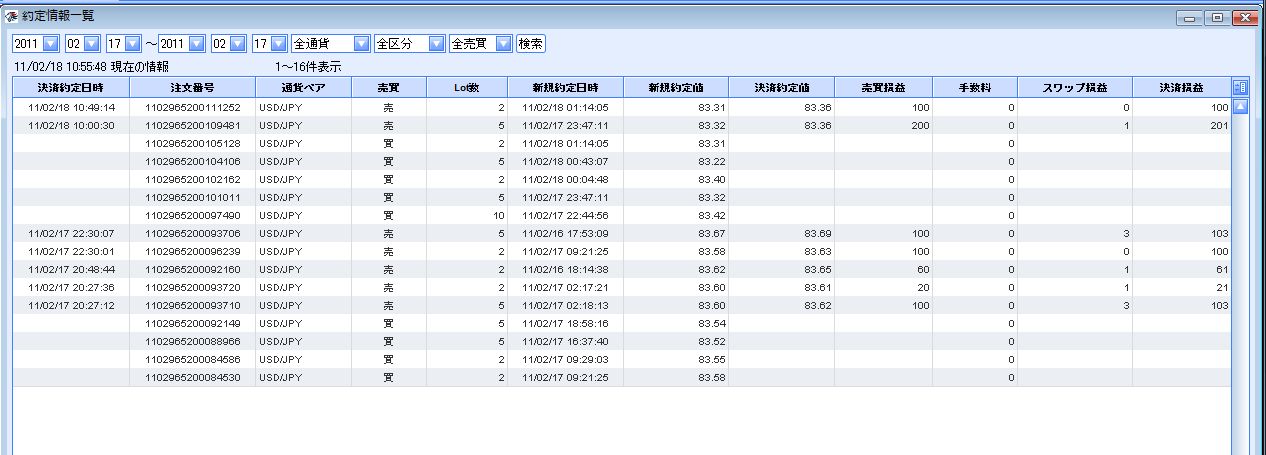Viewport: 1266px width, 455px height.
Task: Click the column settings icon beside 決済損益
Action: 1241,87
